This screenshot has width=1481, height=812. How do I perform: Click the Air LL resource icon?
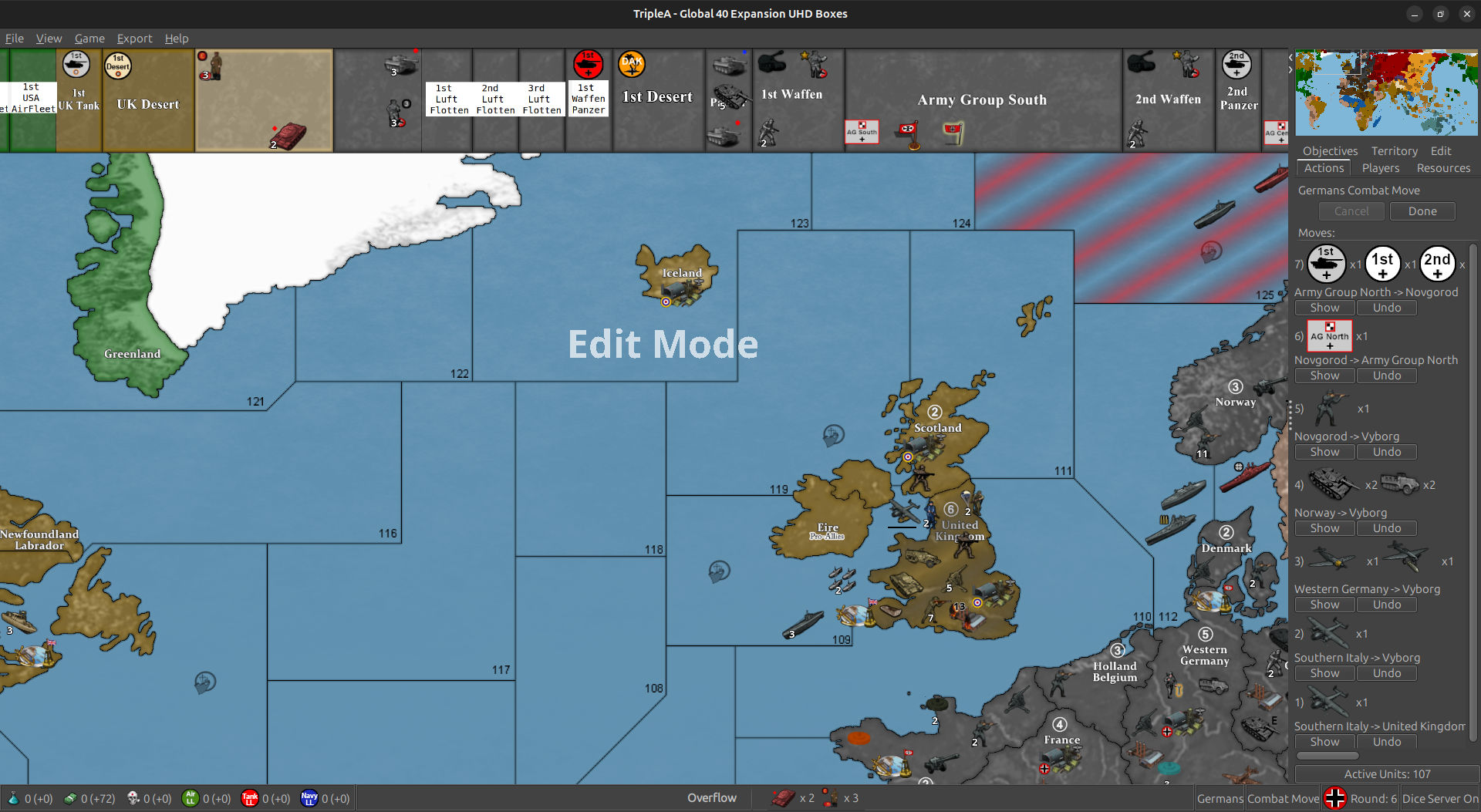190,798
